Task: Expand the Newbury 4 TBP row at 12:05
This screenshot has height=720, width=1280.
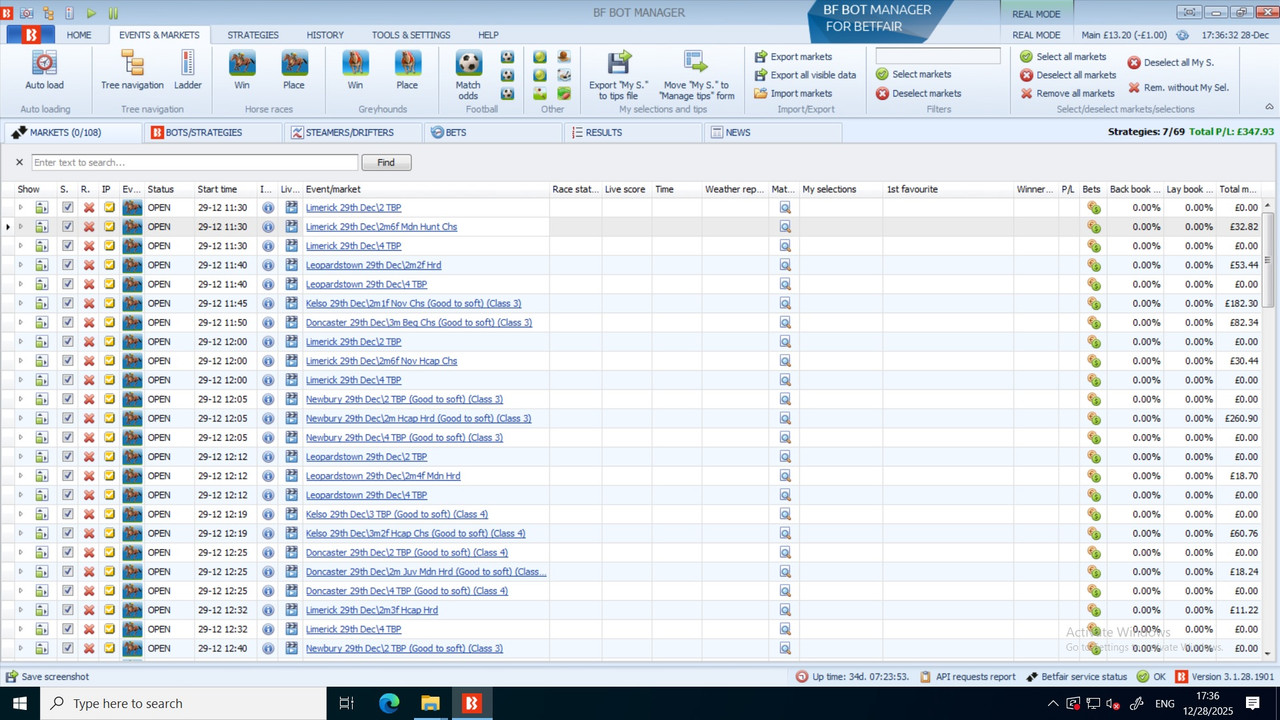Action: point(20,438)
